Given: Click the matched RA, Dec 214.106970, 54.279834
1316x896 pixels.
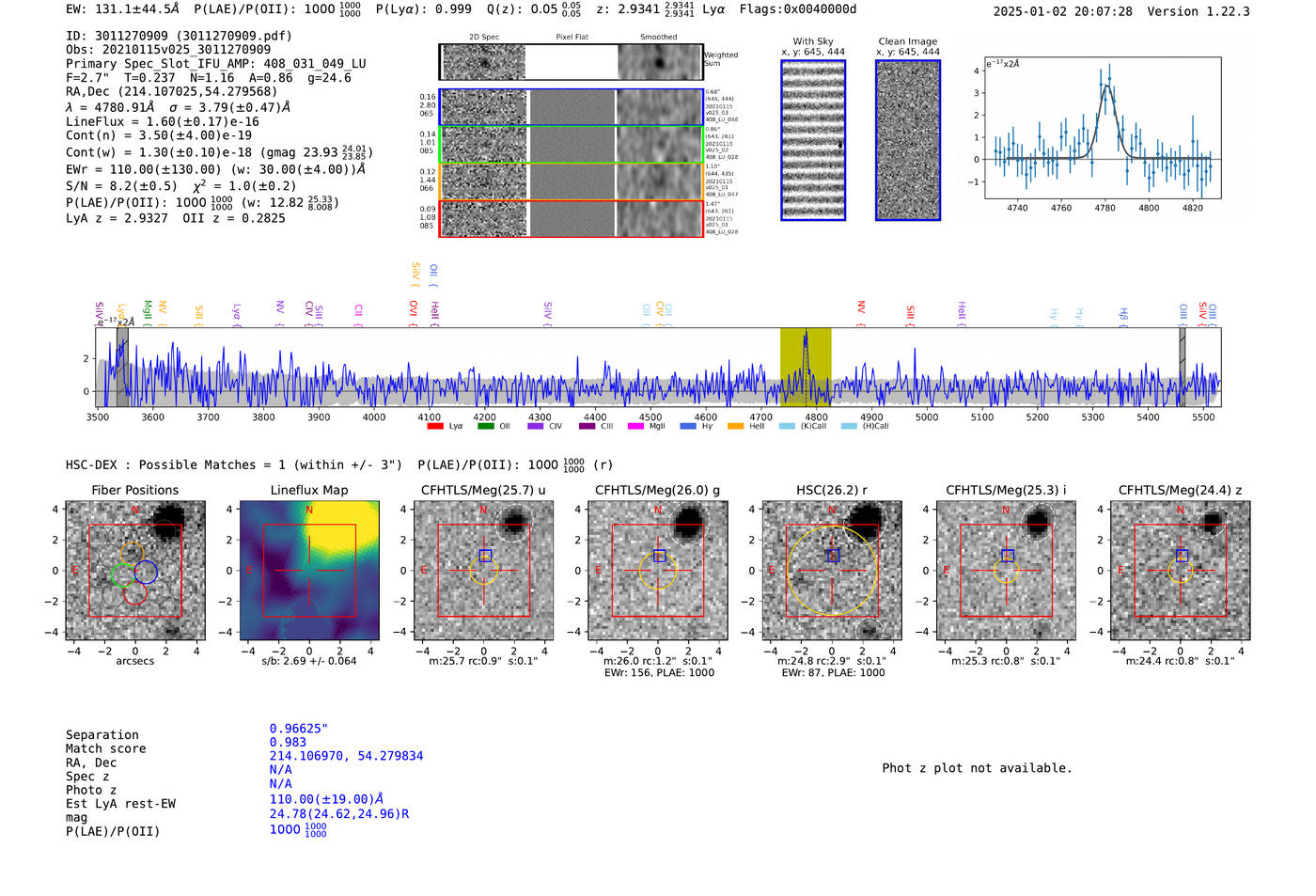Looking at the screenshot, I should point(346,756).
